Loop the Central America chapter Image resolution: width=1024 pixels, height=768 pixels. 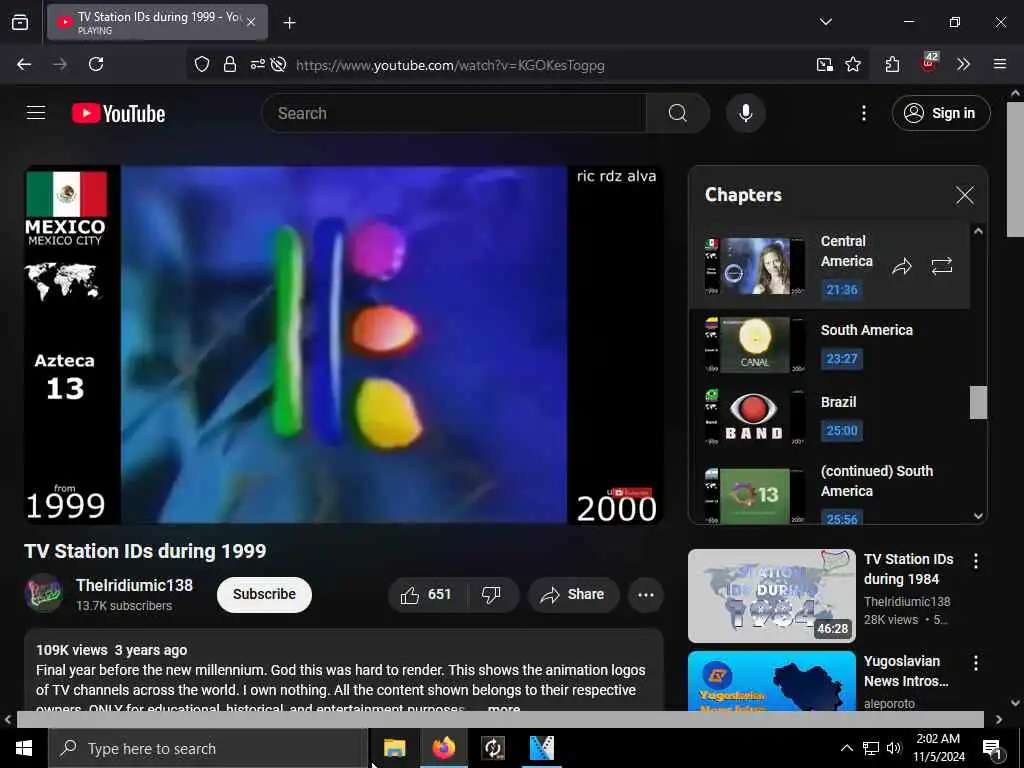tap(942, 266)
